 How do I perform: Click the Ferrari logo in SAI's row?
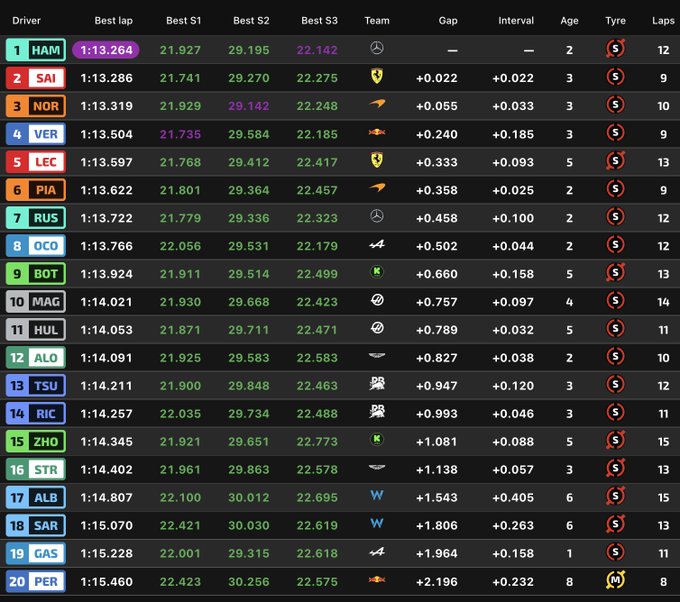[377, 76]
